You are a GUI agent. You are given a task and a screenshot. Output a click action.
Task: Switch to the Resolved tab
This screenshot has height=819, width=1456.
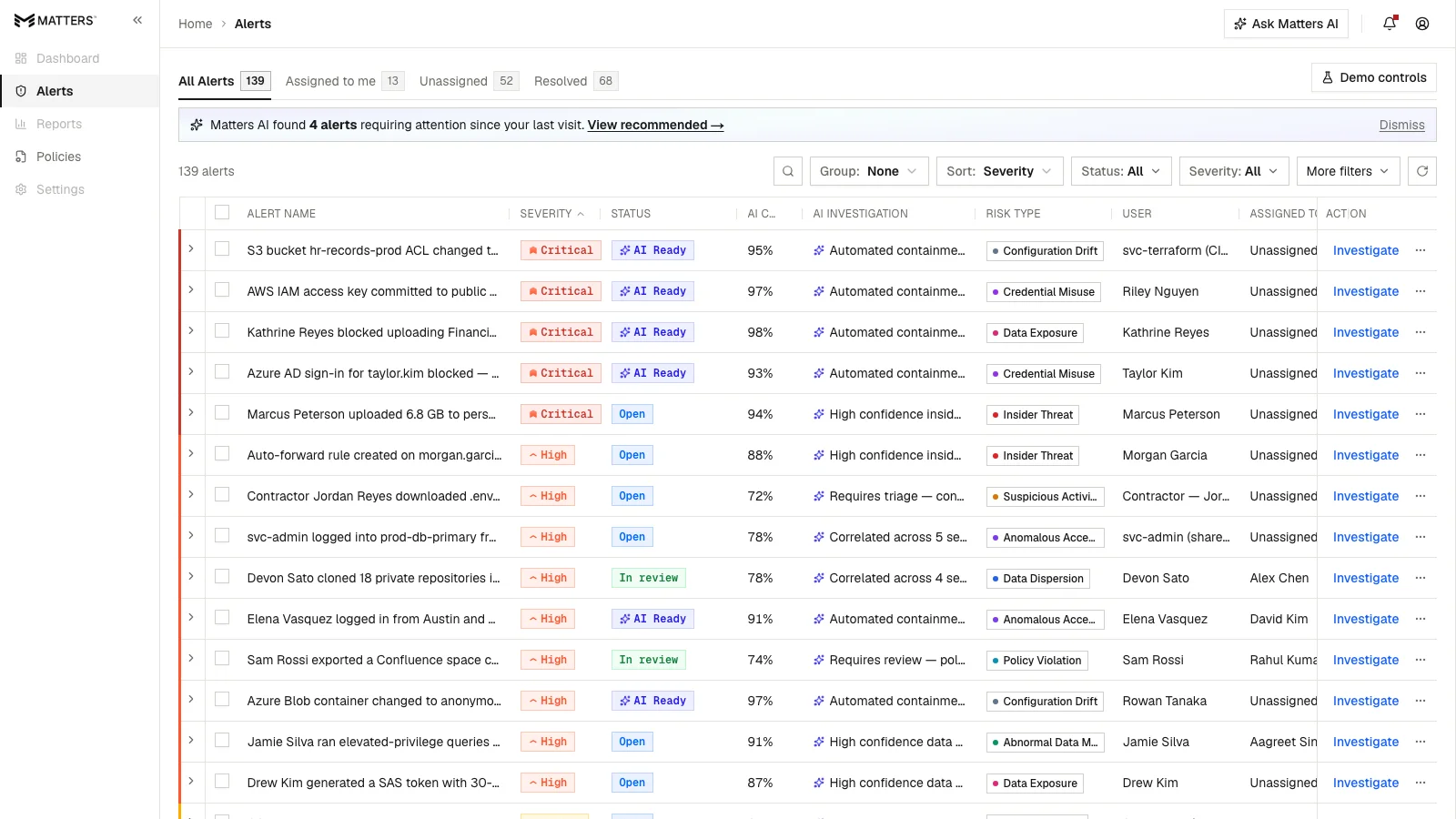tap(576, 81)
